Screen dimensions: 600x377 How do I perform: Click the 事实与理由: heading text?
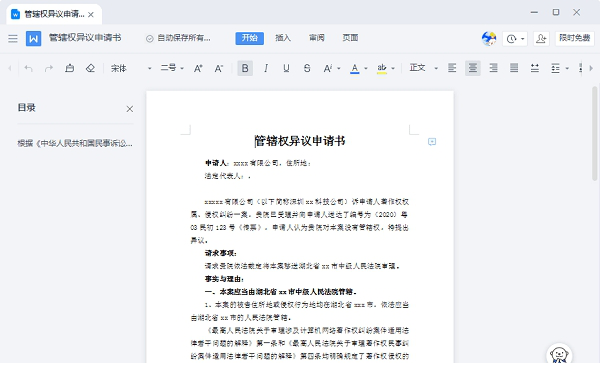click(224, 279)
